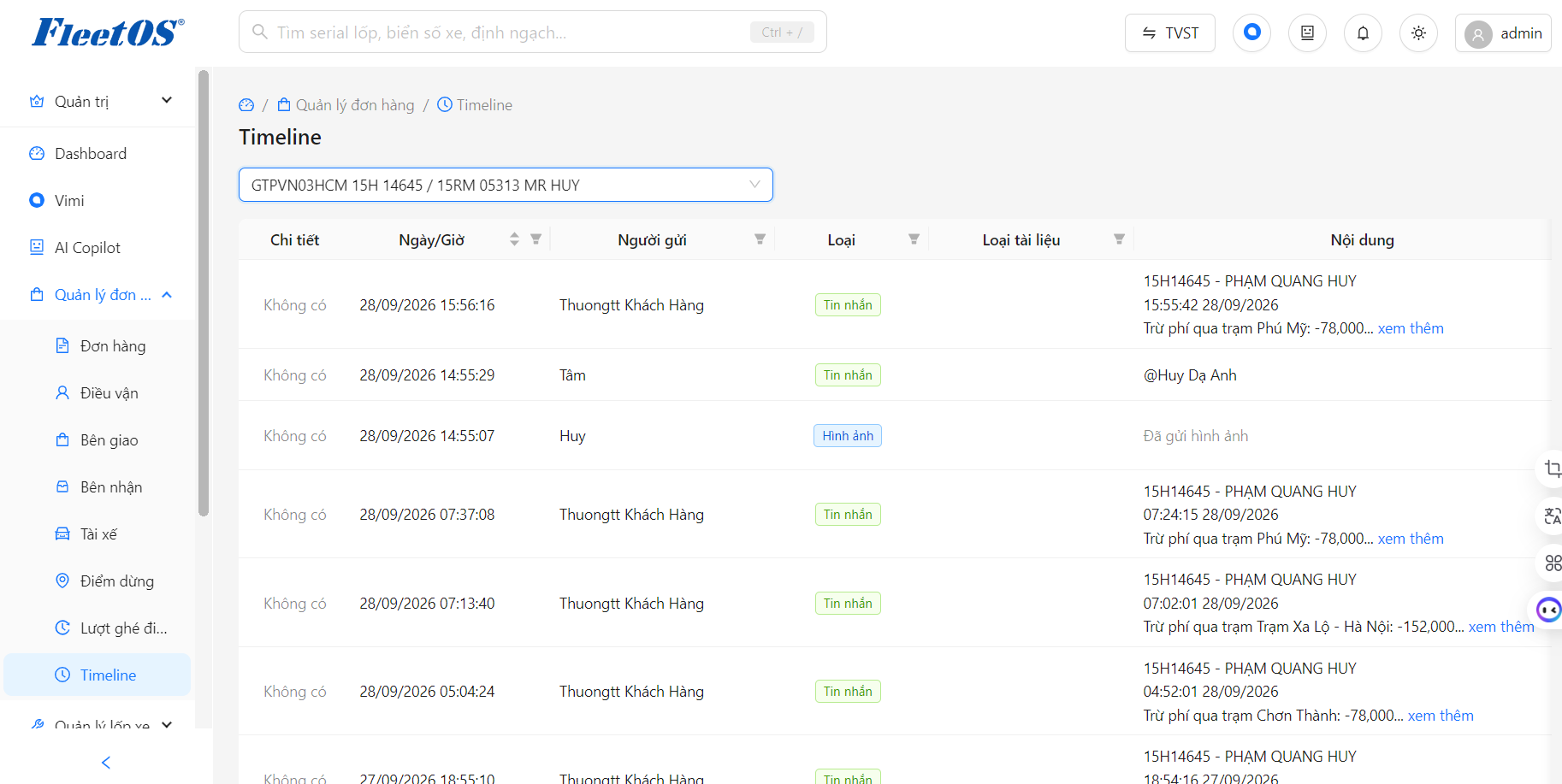This screenshot has height=784, width=1562.
Task: Toggle sorting on the Ngày/Giờ column
Action: (x=514, y=239)
